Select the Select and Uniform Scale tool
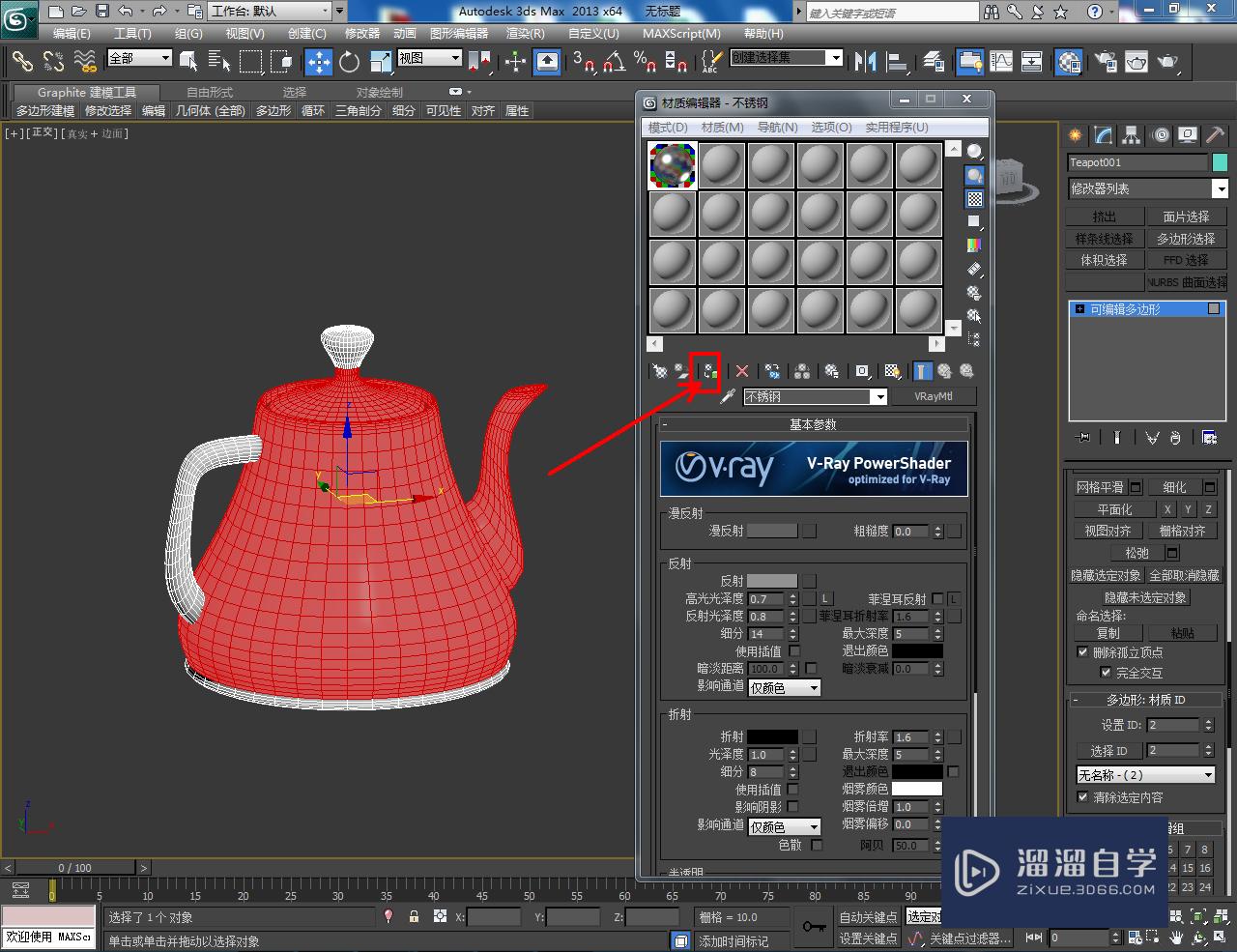The height and width of the screenshot is (952, 1237). [381, 62]
